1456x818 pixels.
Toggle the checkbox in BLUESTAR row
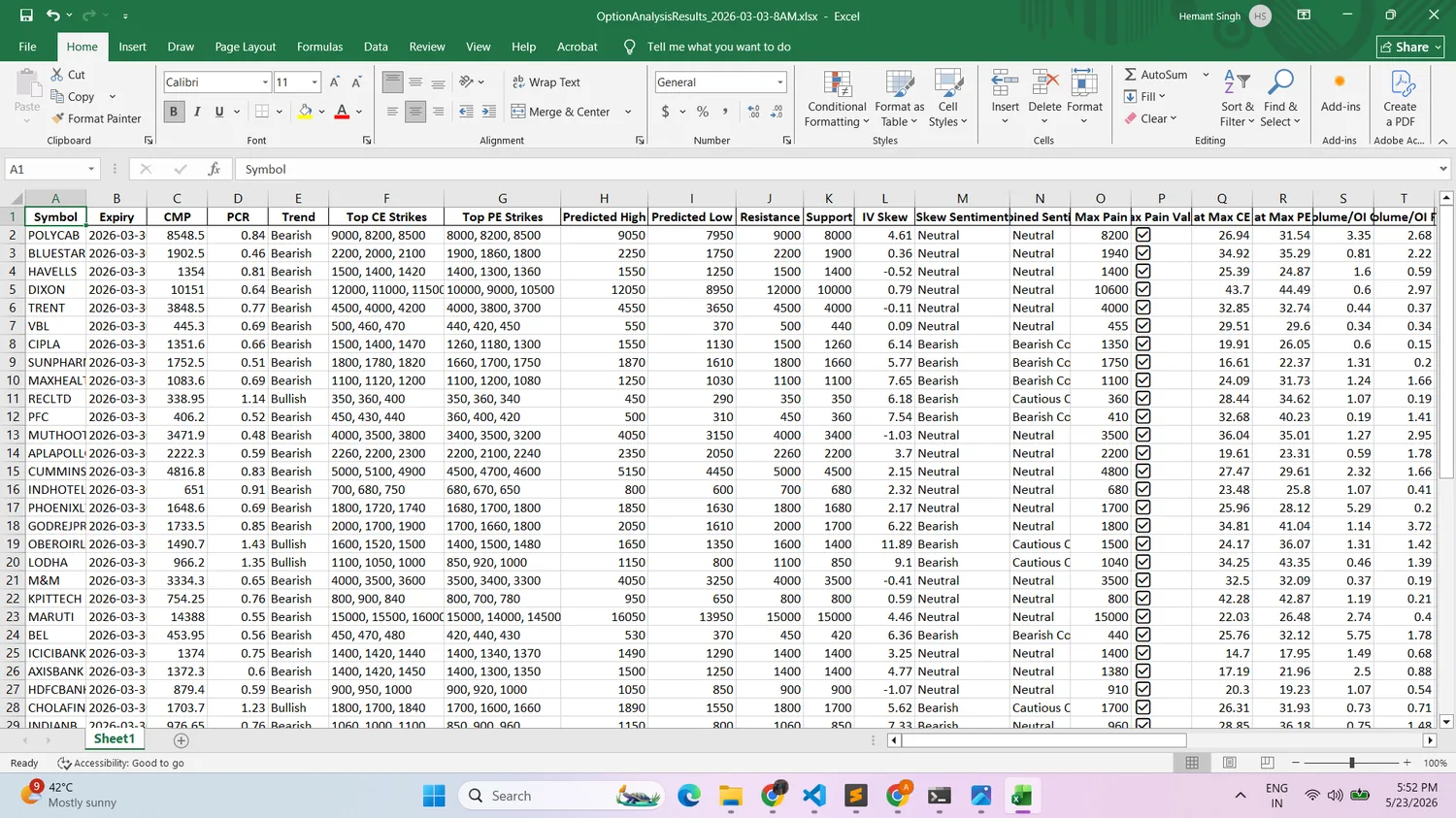(x=1142, y=253)
